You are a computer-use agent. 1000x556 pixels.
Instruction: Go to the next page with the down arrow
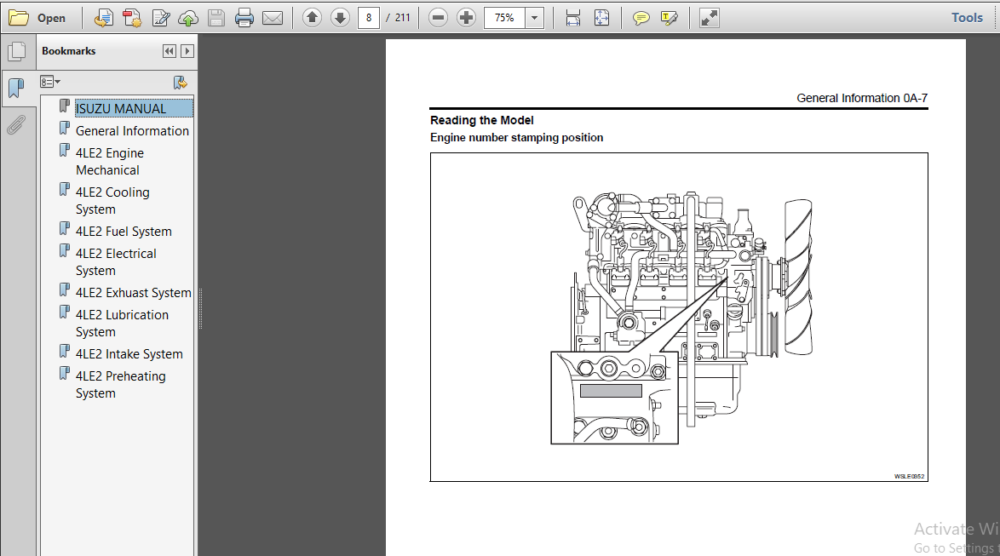pyautogui.click(x=340, y=18)
